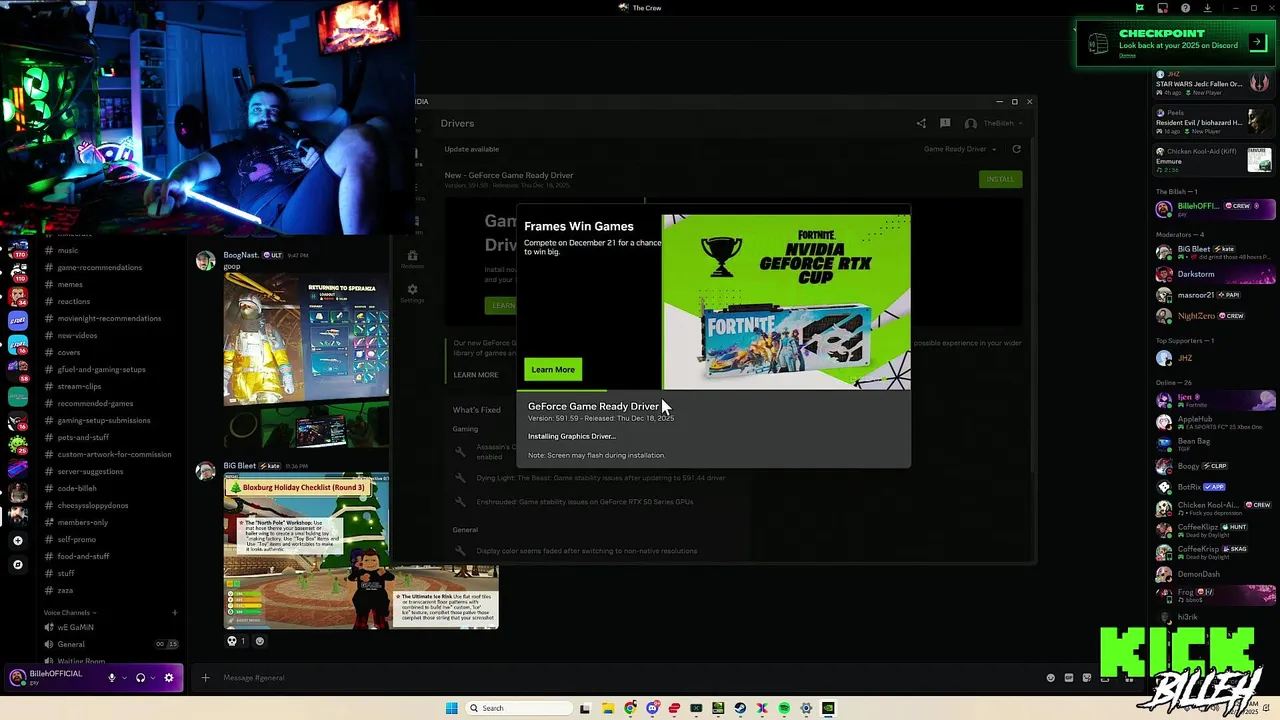Open the game-recommendations channel
The image size is (1280, 720).
pyautogui.click(x=100, y=267)
